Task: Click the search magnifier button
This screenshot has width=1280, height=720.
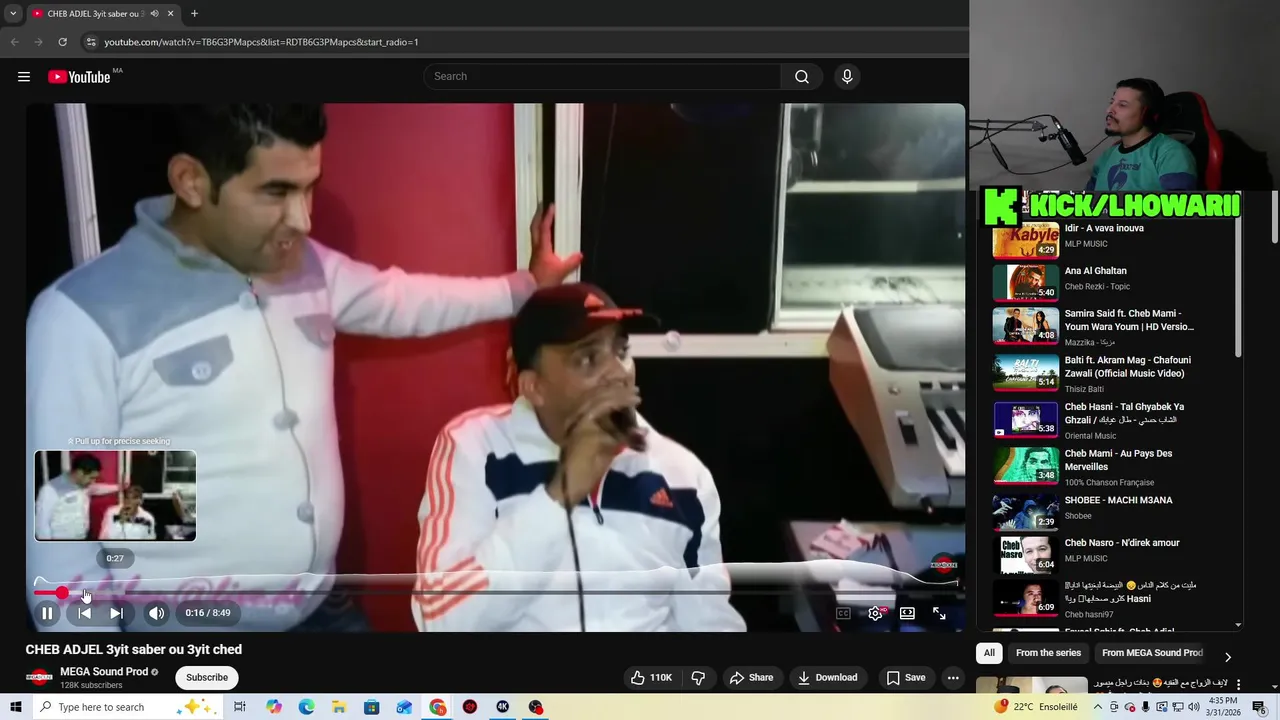Action: click(802, 77)
